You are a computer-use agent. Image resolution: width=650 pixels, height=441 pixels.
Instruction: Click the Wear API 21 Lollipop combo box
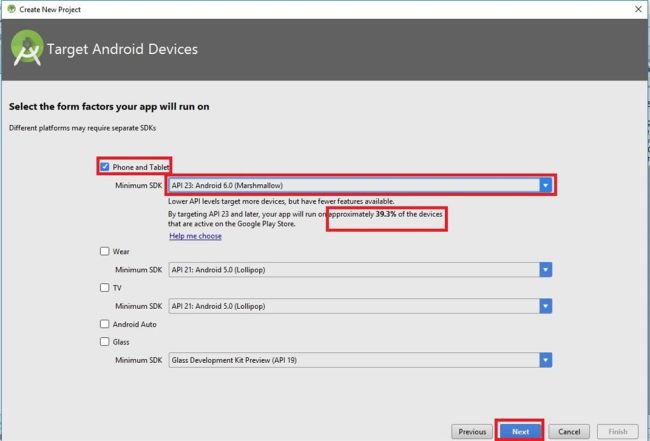pos(360,270)
